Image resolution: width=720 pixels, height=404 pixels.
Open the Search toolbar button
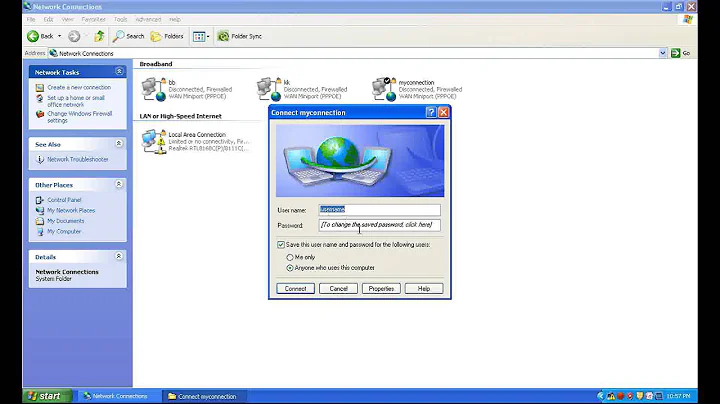pyautogui.click(x=129, y=36)
